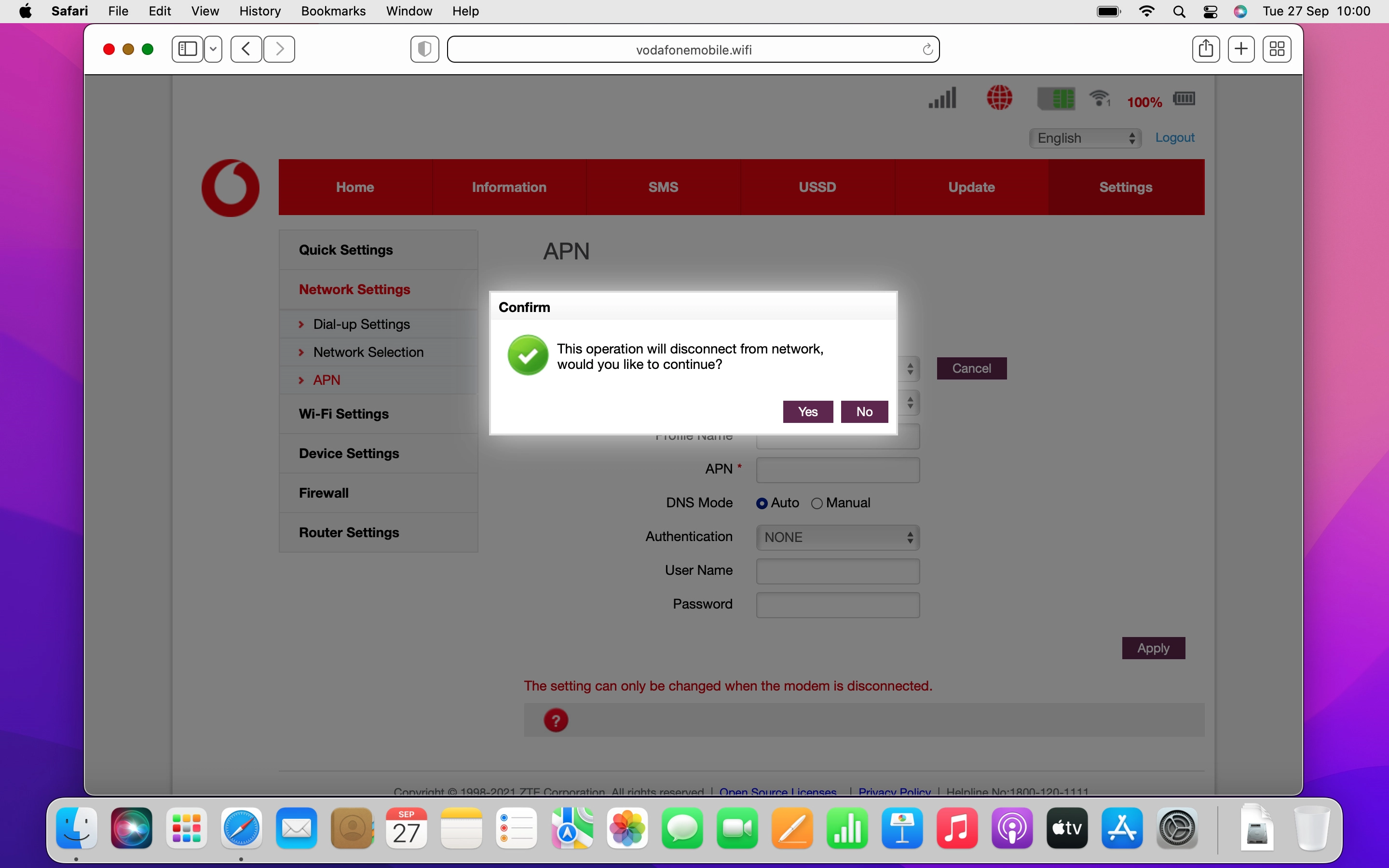This screenshot has width=1389, height=868.
Task: Click the Password input field
Action: point(836,605)
